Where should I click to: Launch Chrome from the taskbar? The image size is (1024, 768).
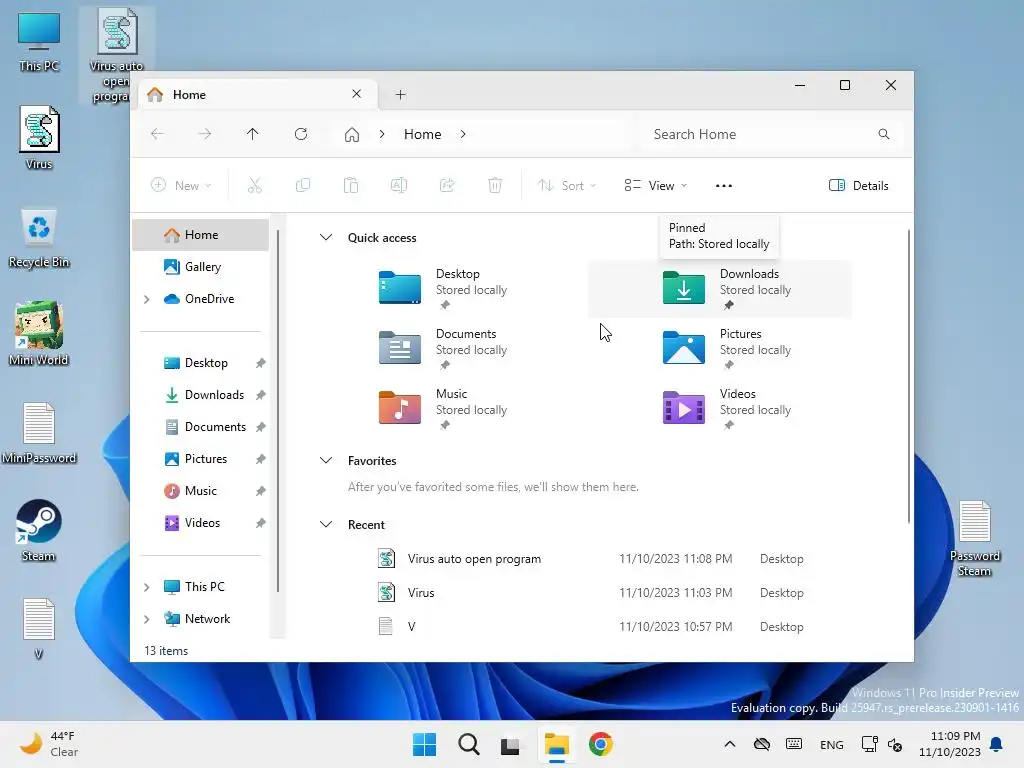[x=601, y=744]
